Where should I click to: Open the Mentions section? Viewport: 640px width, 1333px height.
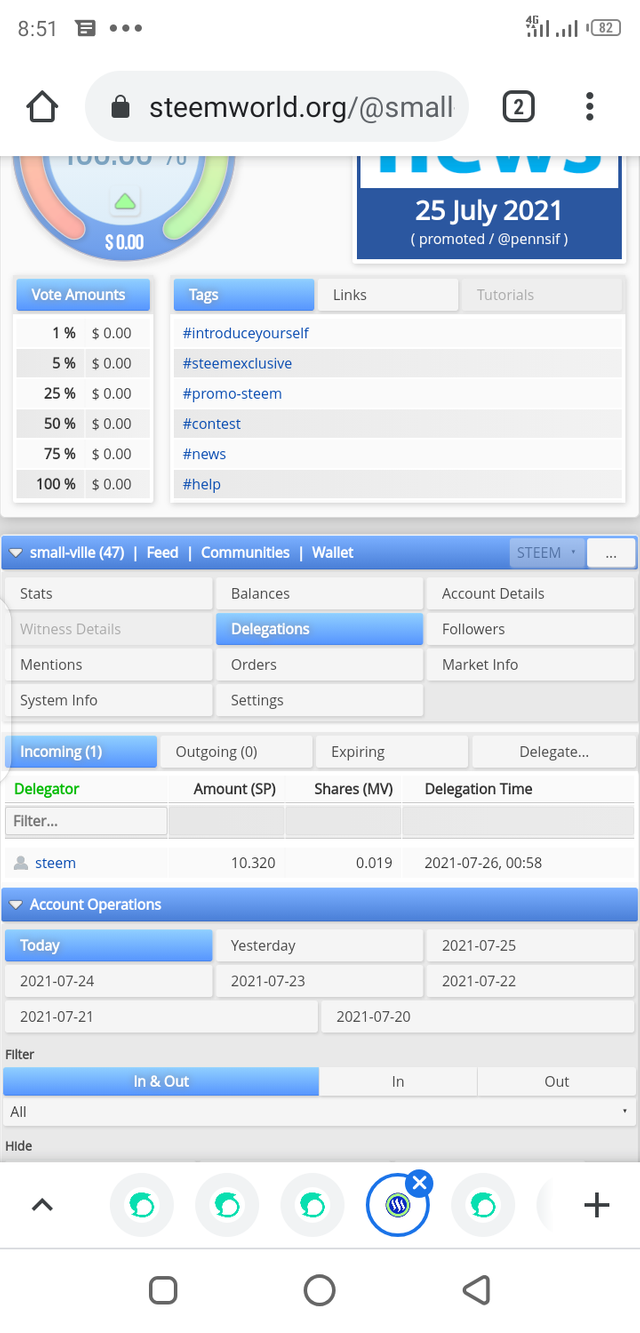pyautogui.click(x=108, y=664)
